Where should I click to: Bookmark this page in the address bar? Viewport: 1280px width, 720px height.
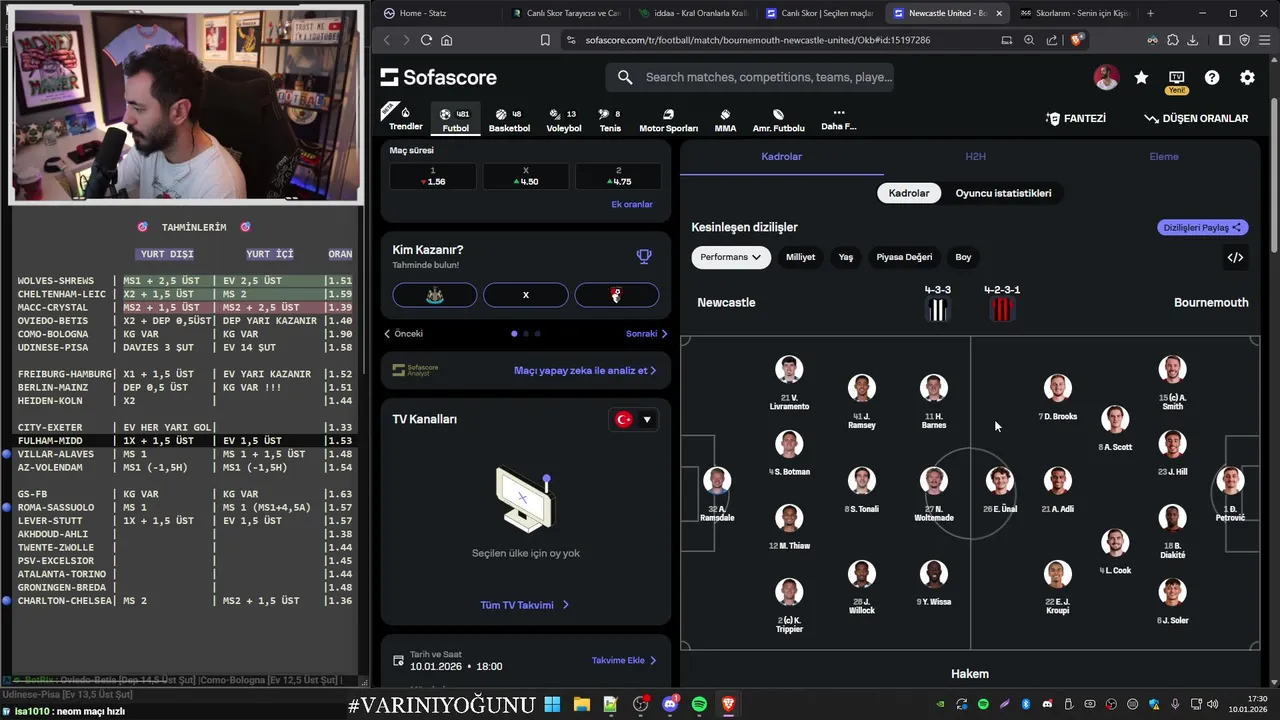click(x=545, y=40)
